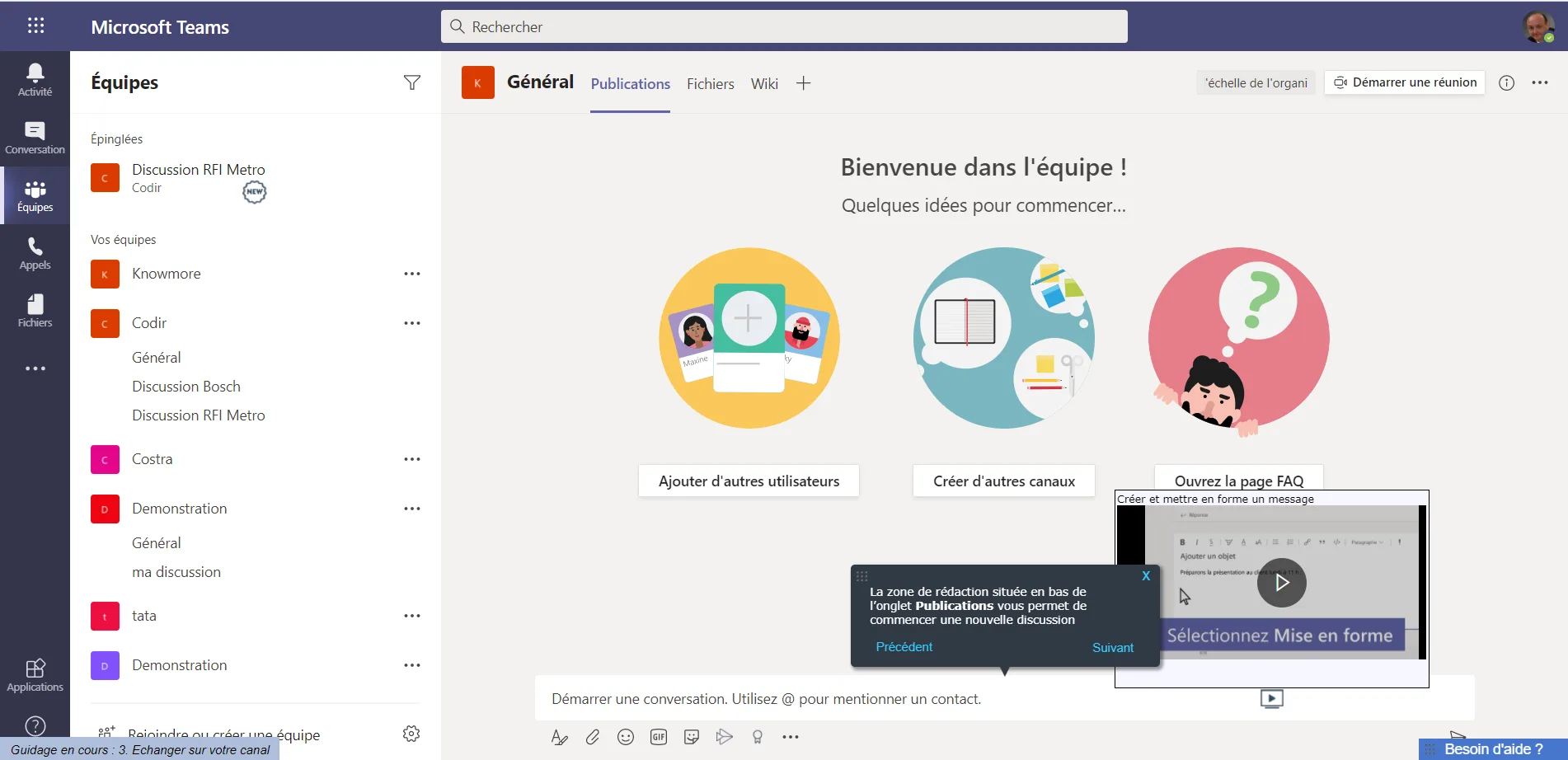Switch to the Wiki tab
Image resolution: width=1568 pixels, height=760 pixels.
(x=764, y=83)
